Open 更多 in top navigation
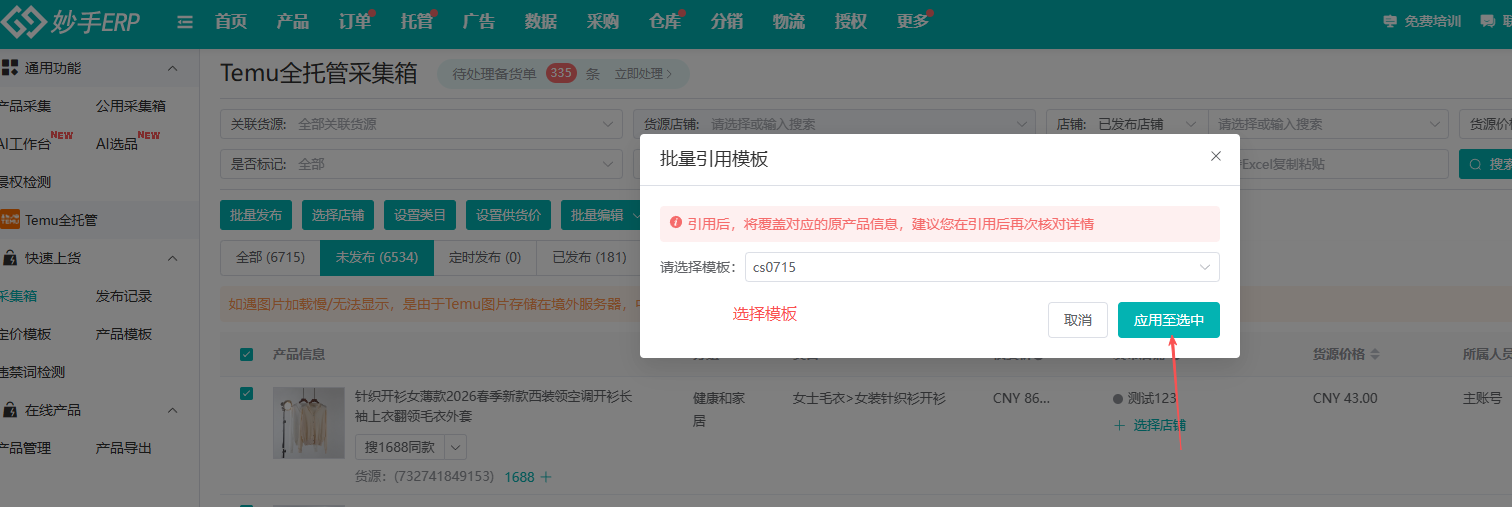The height and width of the screenshot is (507, 1512). pos(913,22)
